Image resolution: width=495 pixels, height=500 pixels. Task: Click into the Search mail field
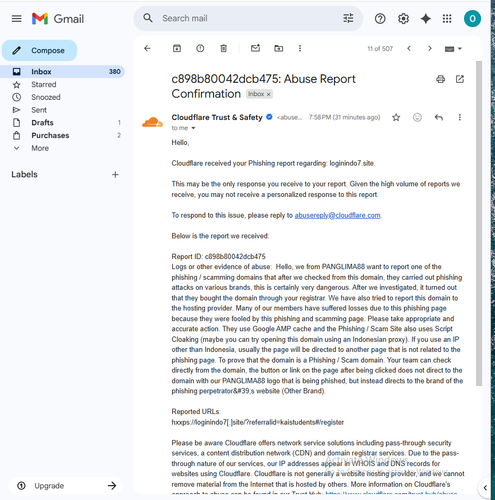[x=249, y=18]
